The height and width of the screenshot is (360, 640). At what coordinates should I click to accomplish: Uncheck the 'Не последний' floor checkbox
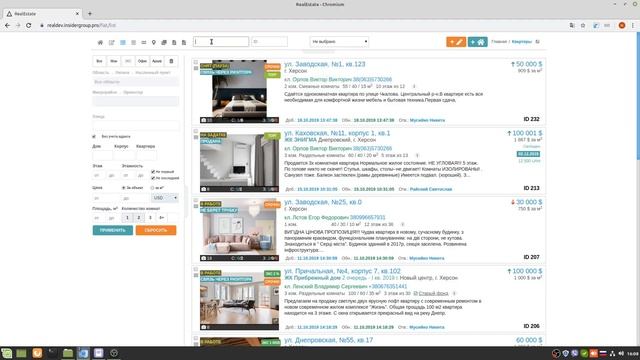click(x=153, y=178)
